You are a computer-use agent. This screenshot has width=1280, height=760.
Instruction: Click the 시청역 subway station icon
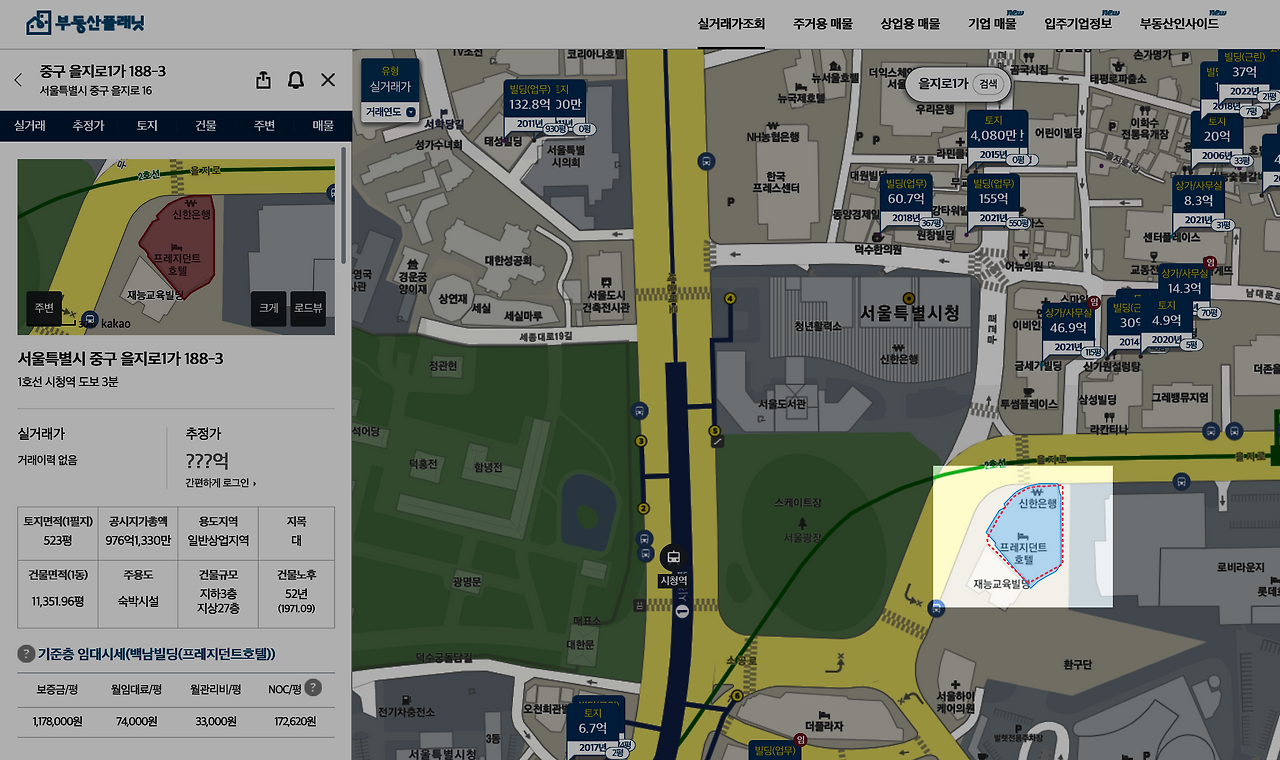pyautogui.click(x=674, y=558)
